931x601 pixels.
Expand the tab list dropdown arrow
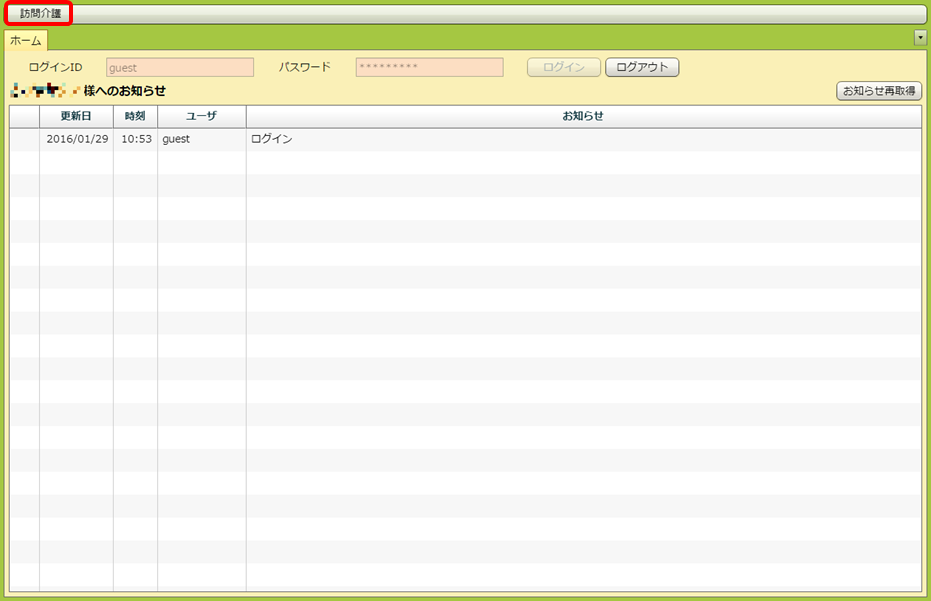[x=920, y=38]
